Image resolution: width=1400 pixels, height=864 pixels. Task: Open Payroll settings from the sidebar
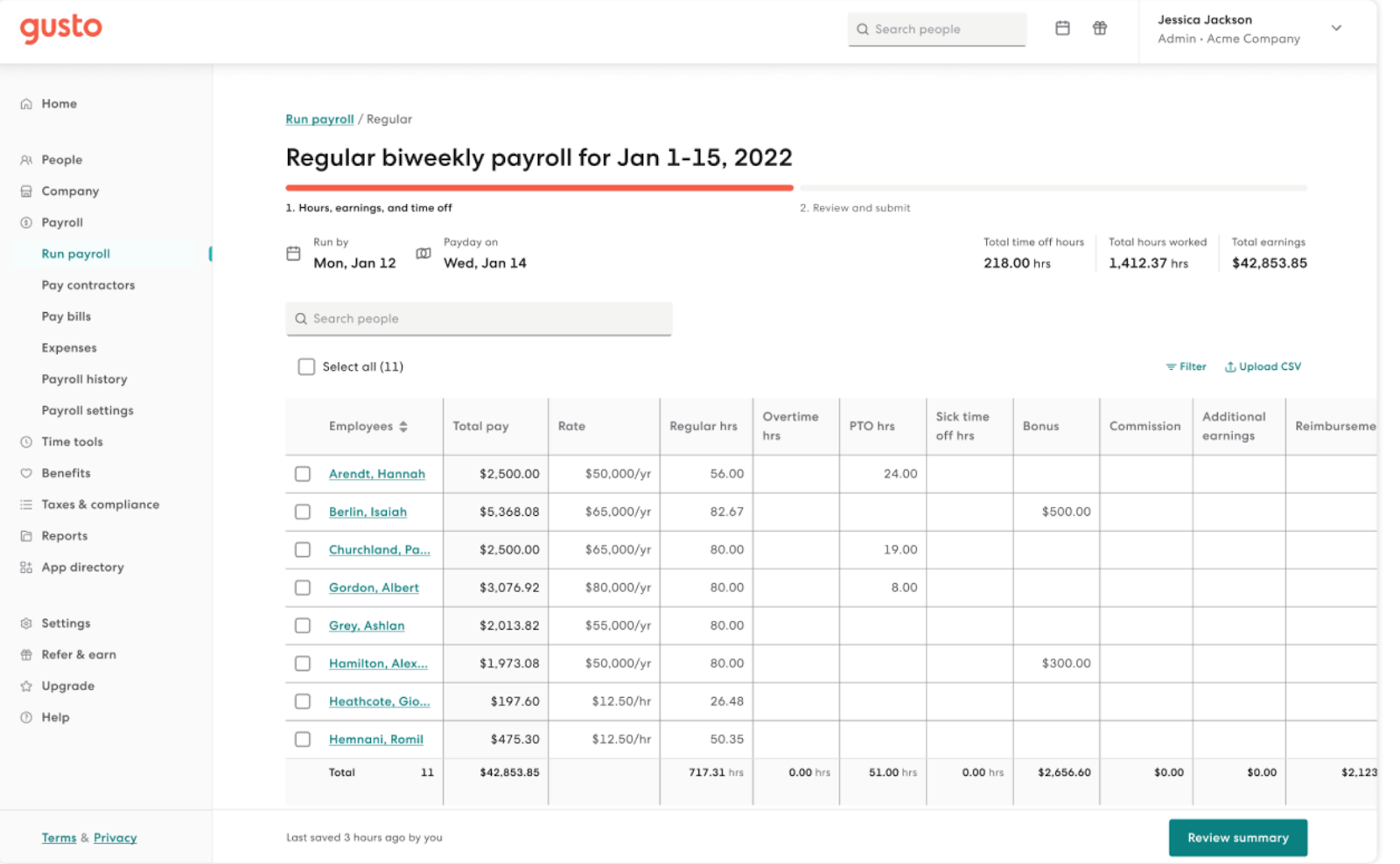87,410
